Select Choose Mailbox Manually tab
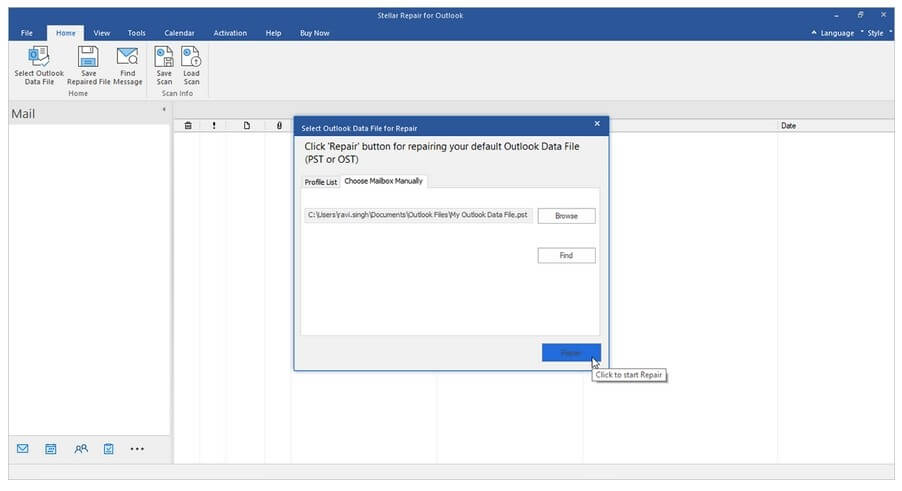Viewport: 902px width, 491px height. [383, 181]
